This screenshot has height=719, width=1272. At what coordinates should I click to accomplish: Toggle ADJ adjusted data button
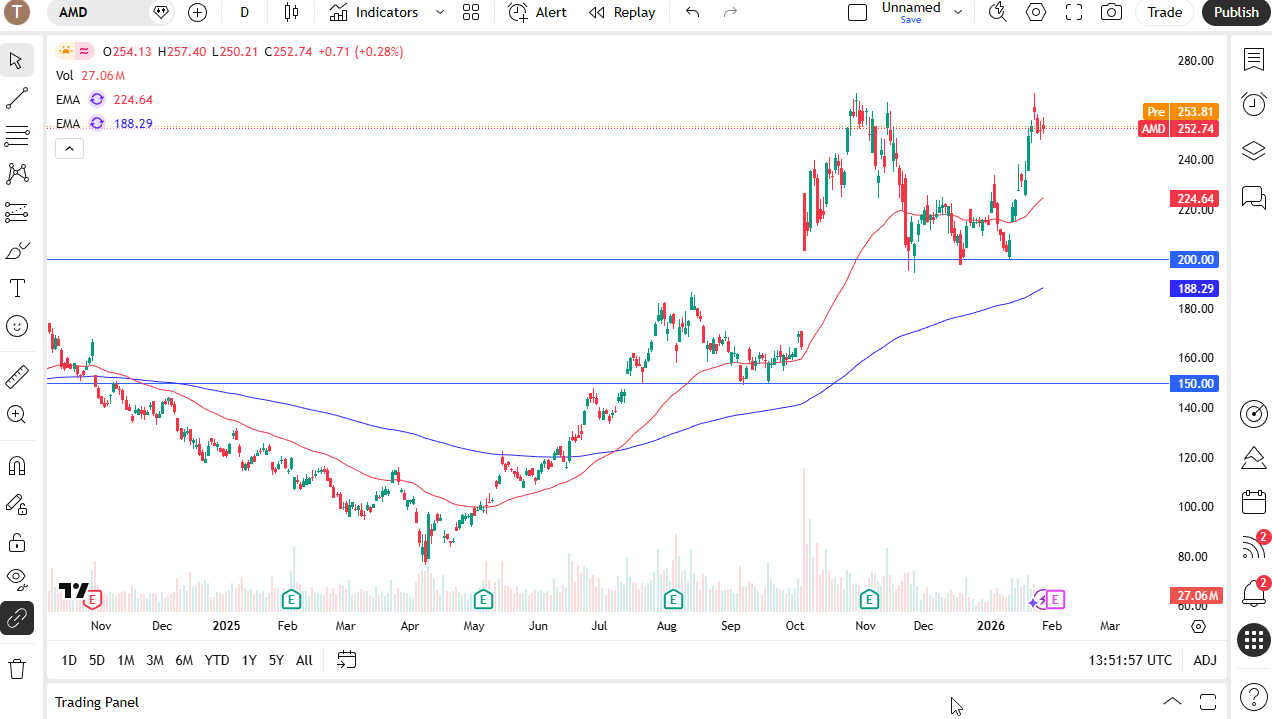coord(1205,660)
